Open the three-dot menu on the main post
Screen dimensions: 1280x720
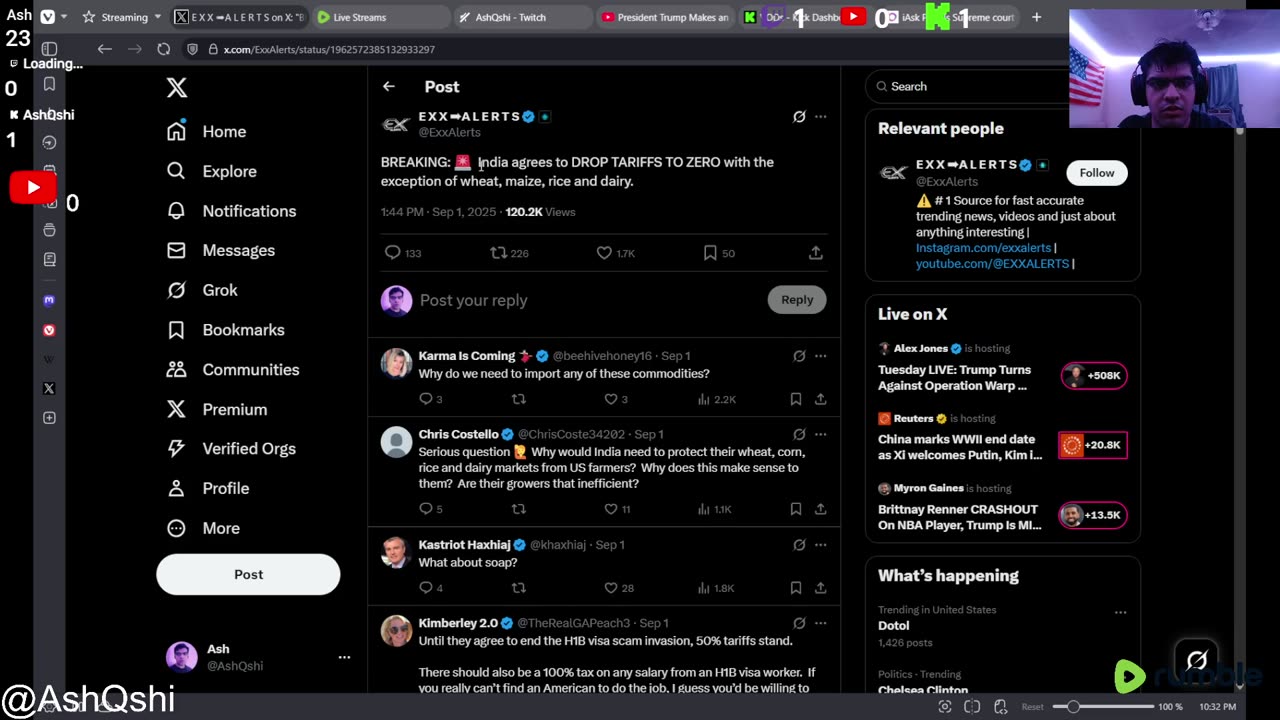[821, 117]
